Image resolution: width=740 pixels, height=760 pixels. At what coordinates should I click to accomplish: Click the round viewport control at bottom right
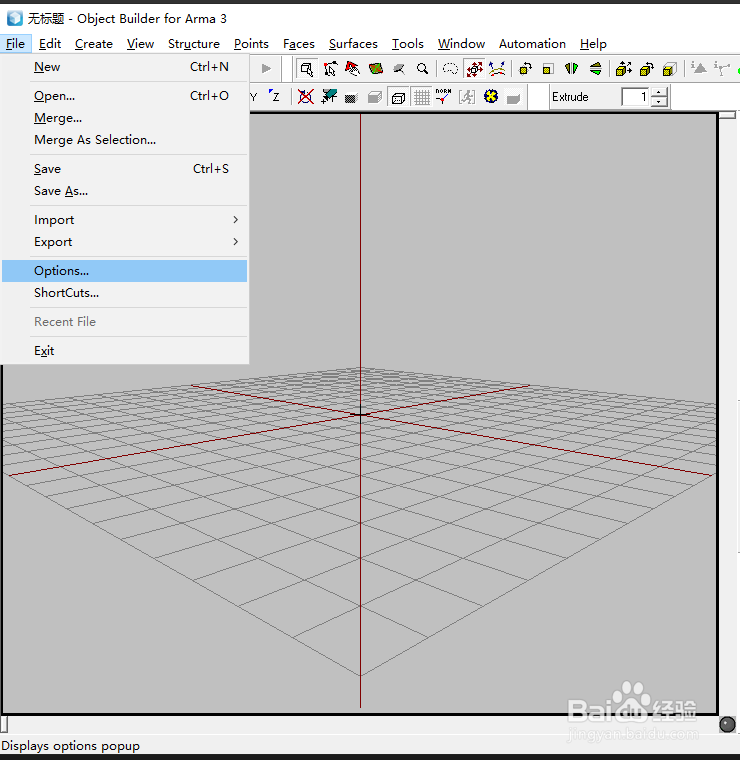click(727, 724)
